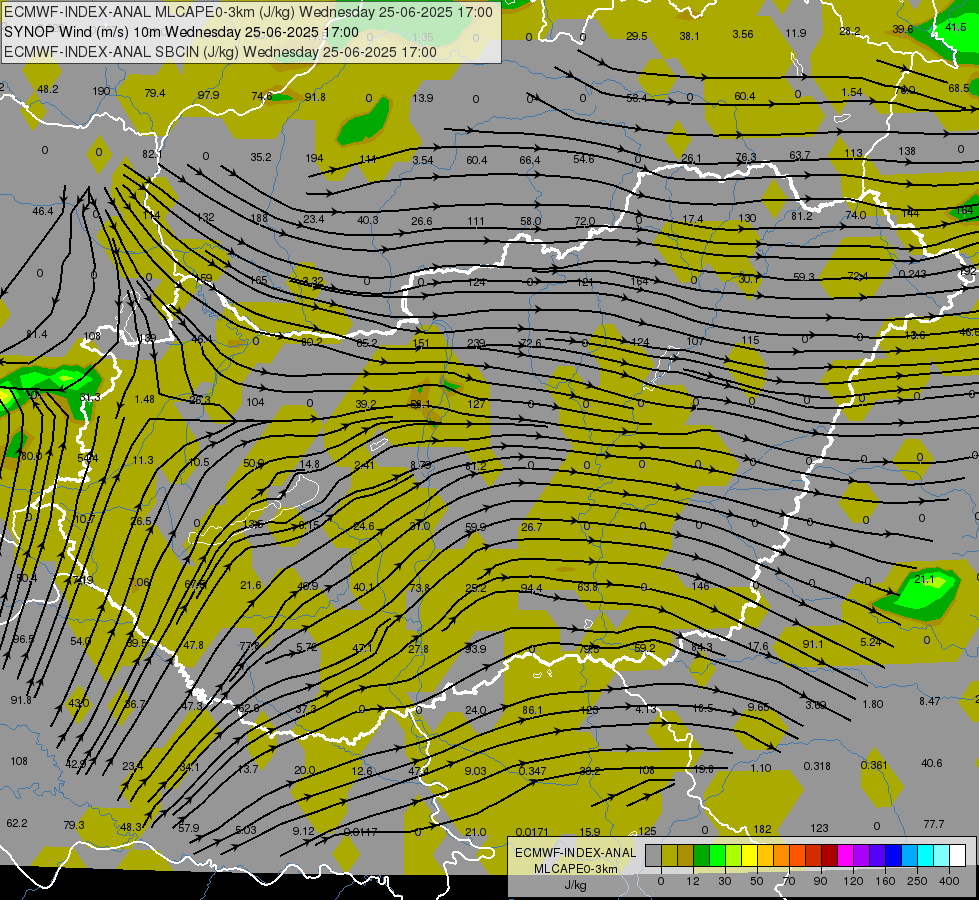Click the legend scale label '70'
This screenshot has height=900, width=979.
pyautogui.click(x=789, y=881)
